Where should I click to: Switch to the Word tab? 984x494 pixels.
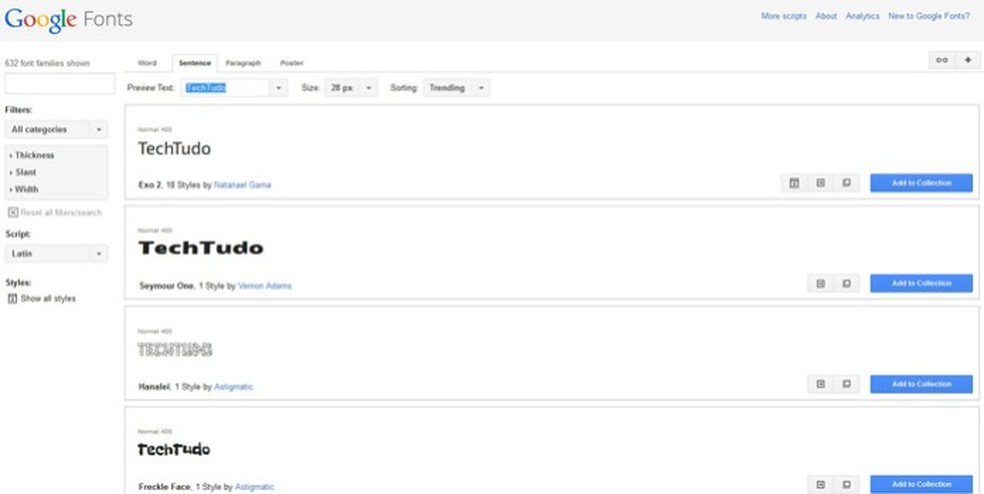[147, 63]
